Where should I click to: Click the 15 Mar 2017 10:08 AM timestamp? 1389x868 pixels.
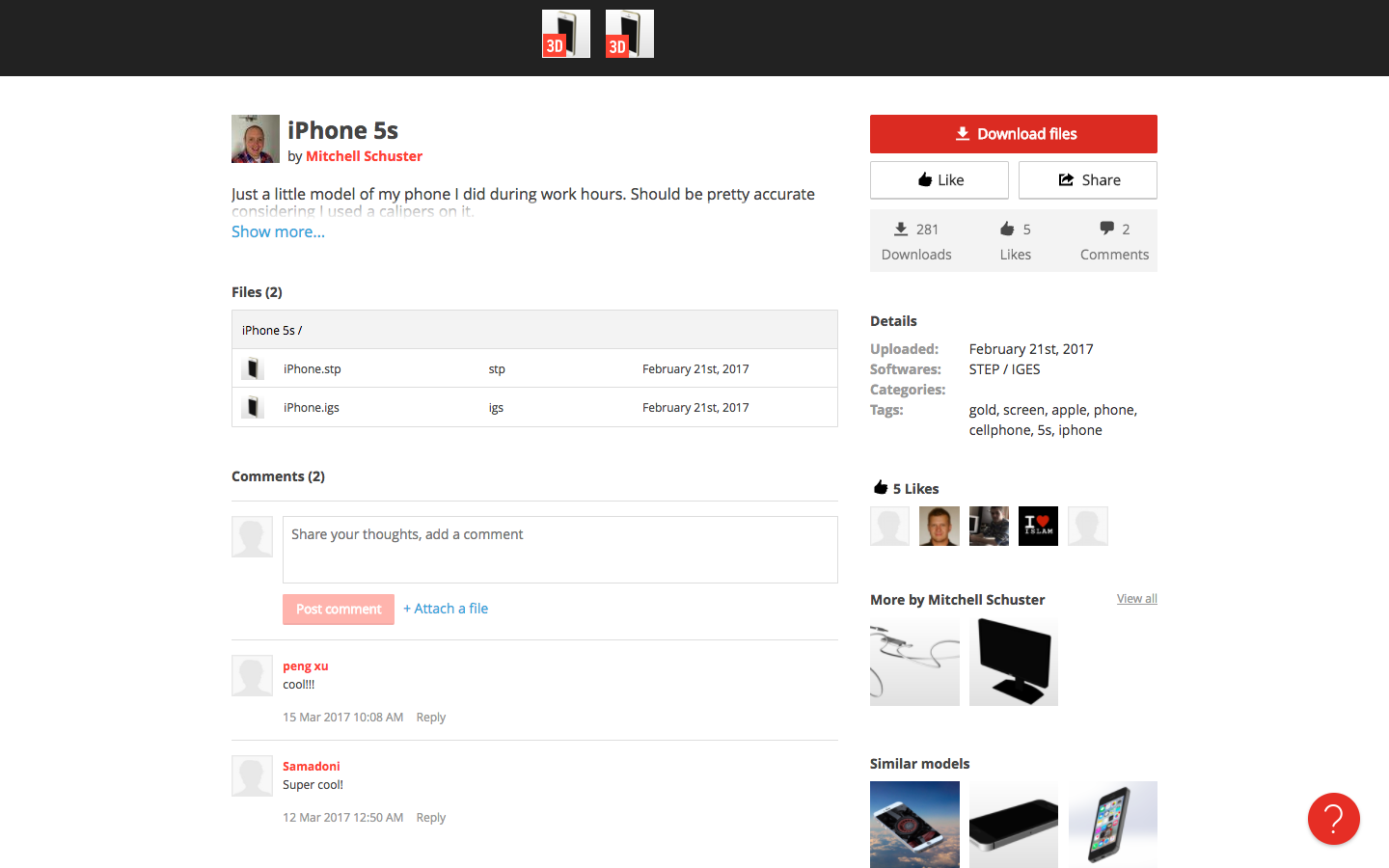click(342, 718)
